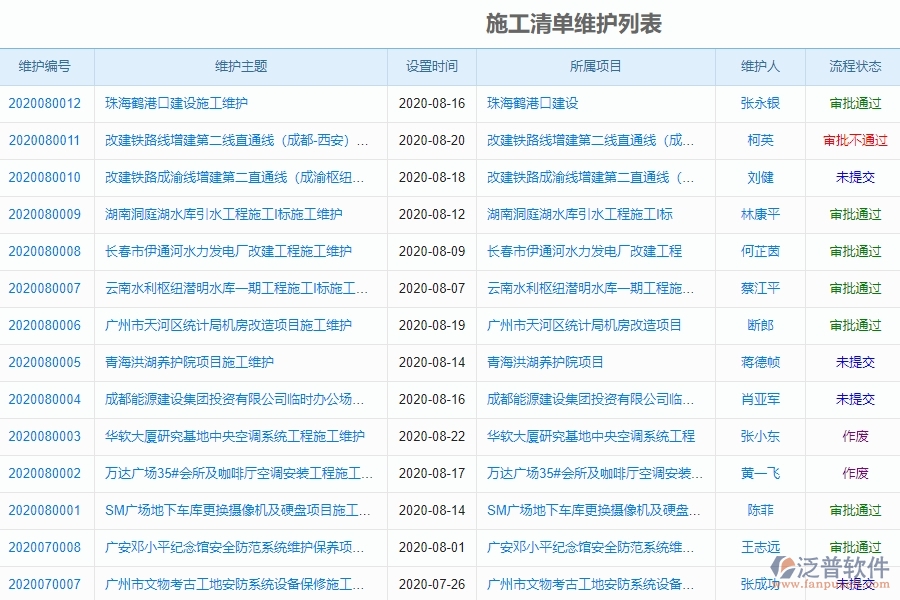This screenshot has width=900, height=600.
Task: Open maintenance record 2020080012
Action: click(x=45, y=103)
